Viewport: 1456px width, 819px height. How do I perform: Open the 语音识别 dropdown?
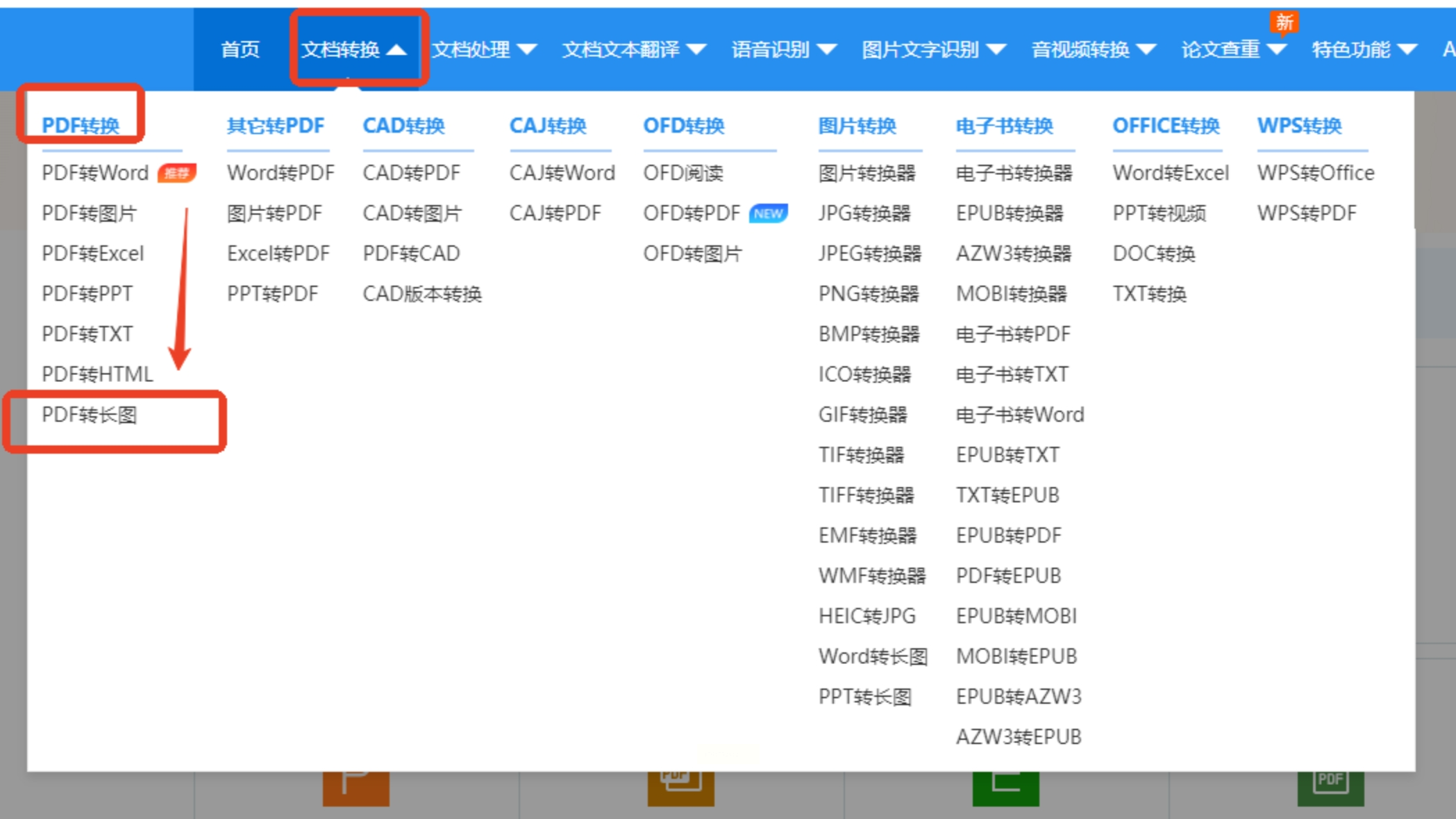click(x=783, y=49)
